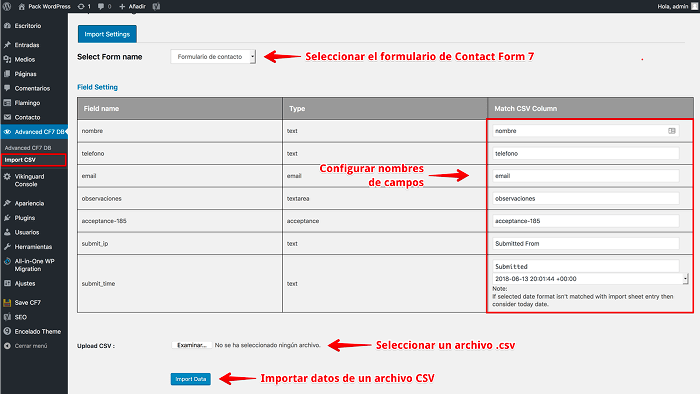Click the Medios media icon
The width and height of the screenshot is (700, 394).
click(x=7, y=59)
